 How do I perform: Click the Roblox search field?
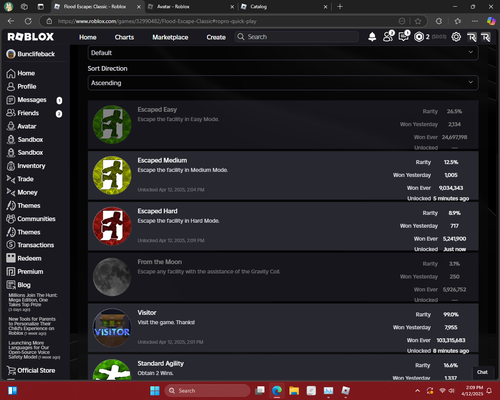297,37
